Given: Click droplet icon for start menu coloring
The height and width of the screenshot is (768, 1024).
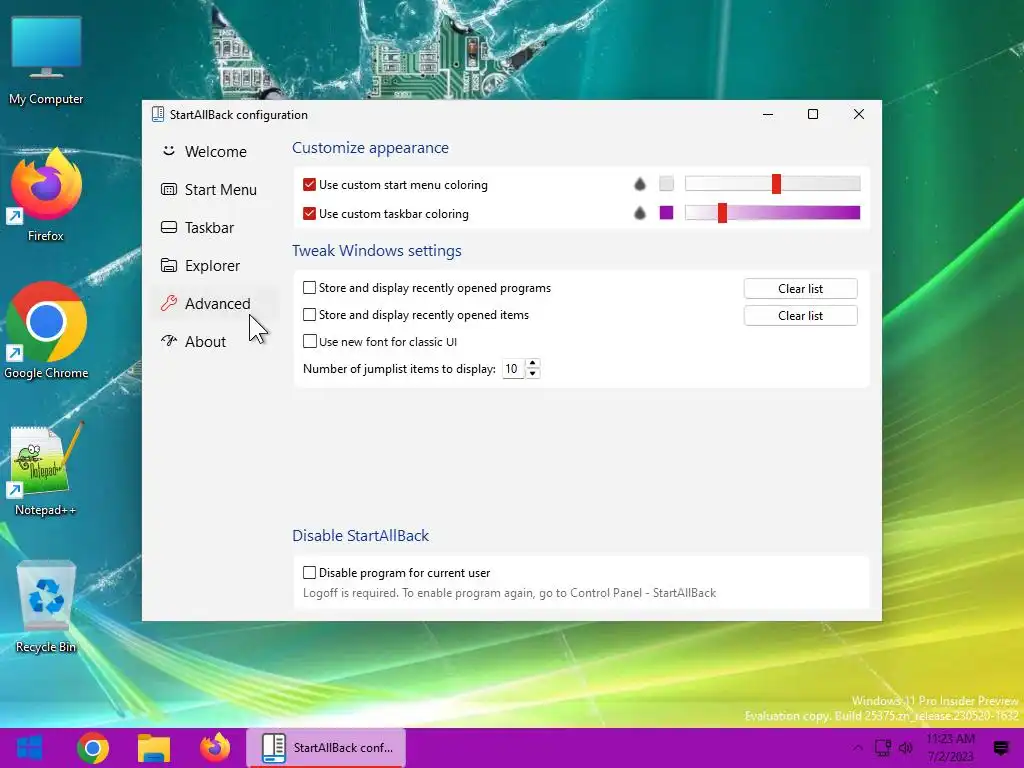Looking at the screenshot, I should click(640, 184).
